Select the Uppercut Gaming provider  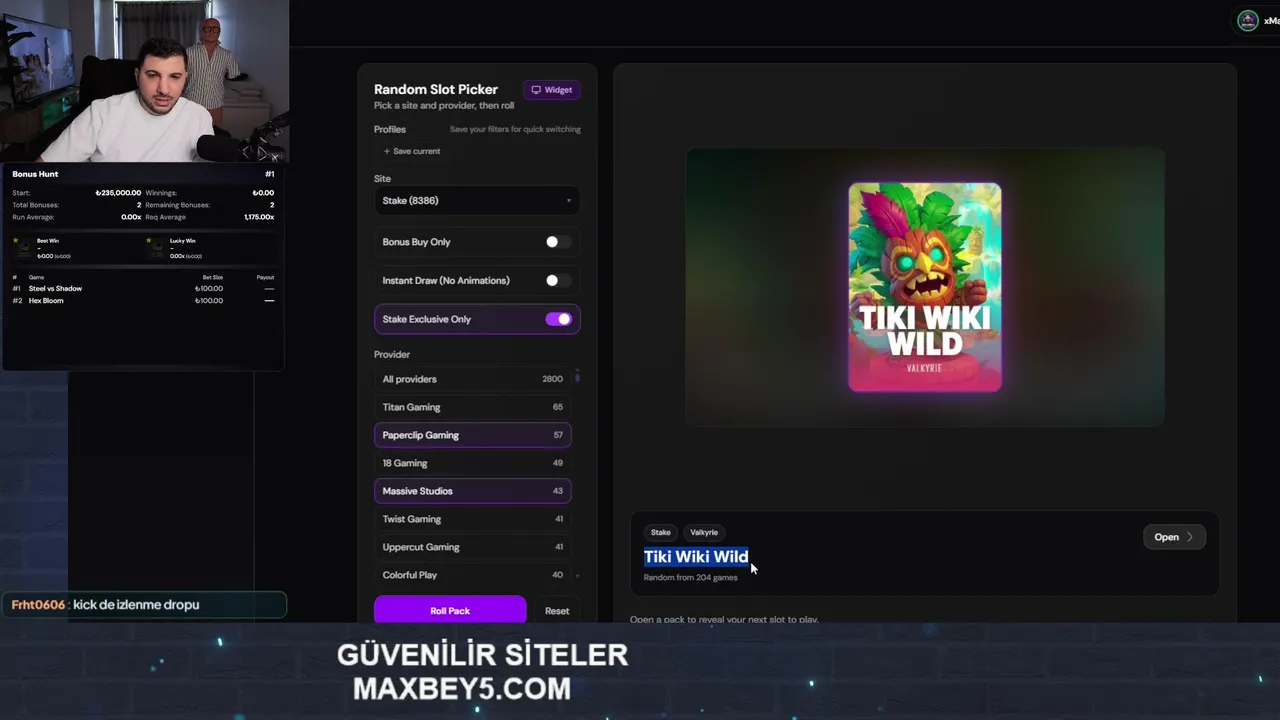[x=472, y=547]
